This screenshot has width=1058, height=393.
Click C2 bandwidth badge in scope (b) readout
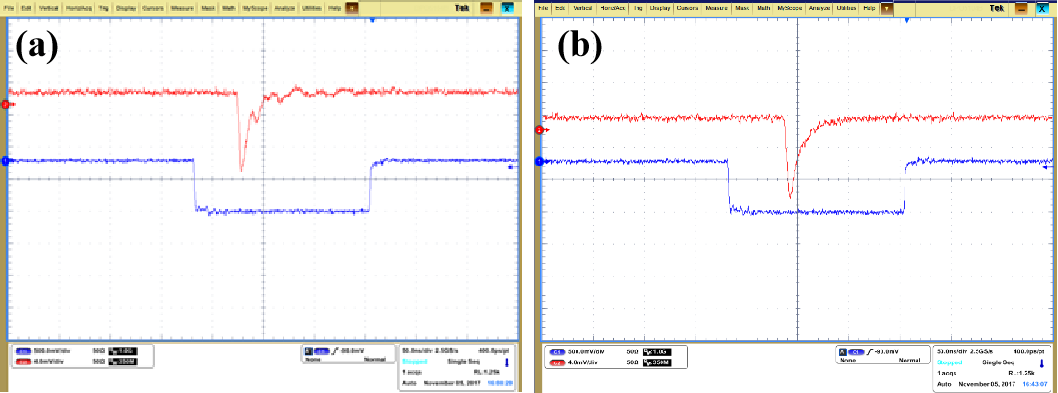pos(657,363)
